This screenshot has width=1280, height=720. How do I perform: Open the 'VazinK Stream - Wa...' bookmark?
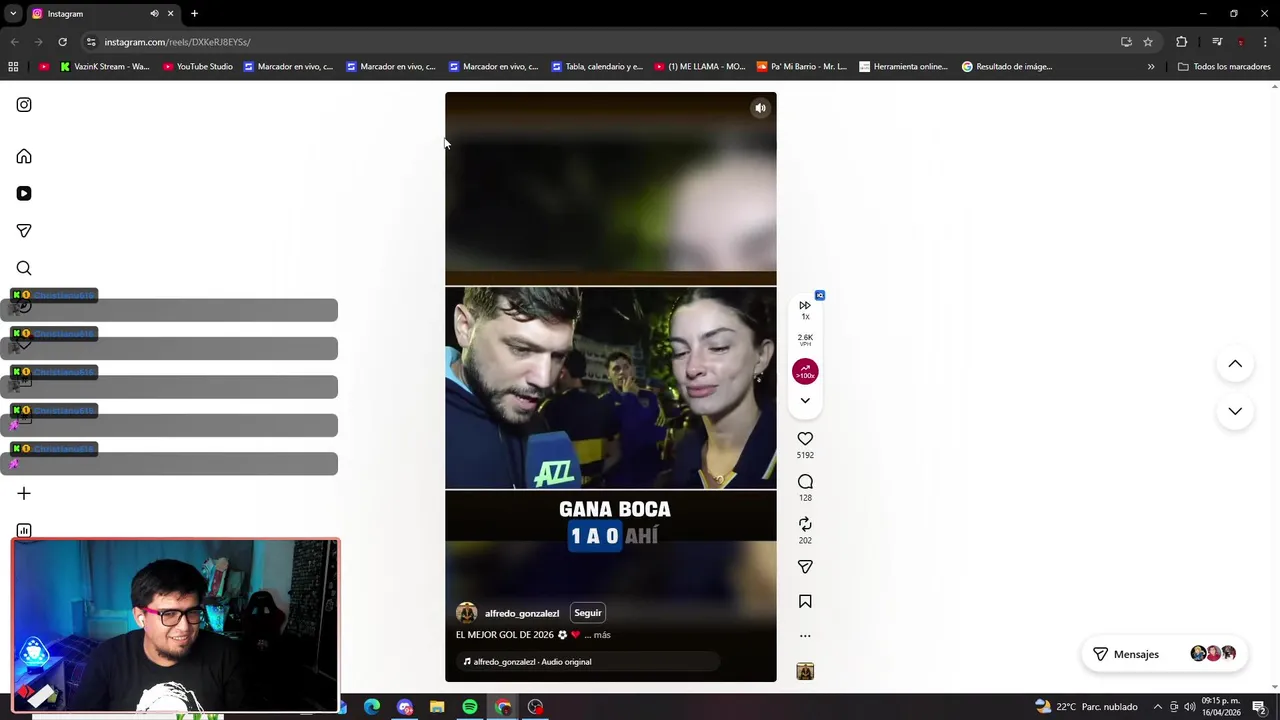click(x=105, y=67)
